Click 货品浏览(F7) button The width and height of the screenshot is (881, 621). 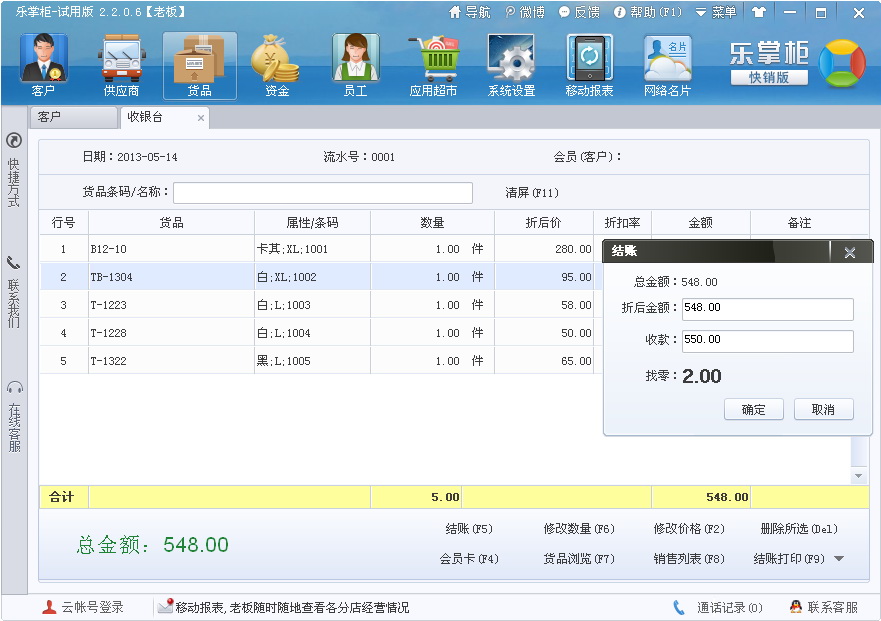pos(579,559)
